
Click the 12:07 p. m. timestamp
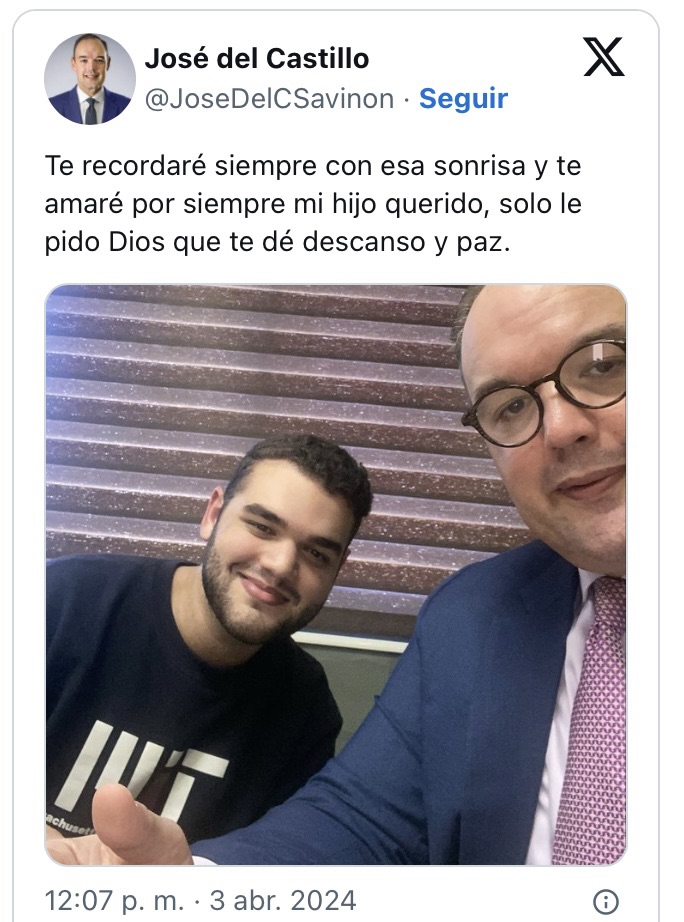pos(115,900)
